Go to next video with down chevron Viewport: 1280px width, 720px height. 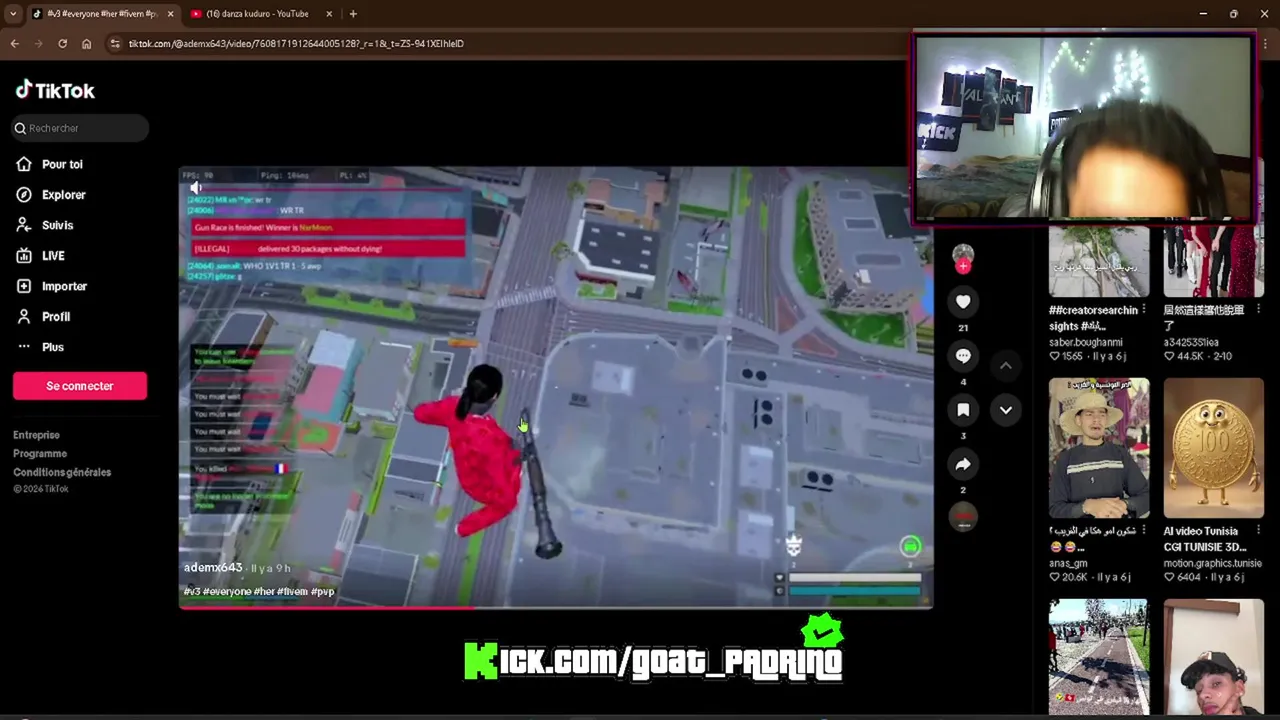pos(1006,410)
